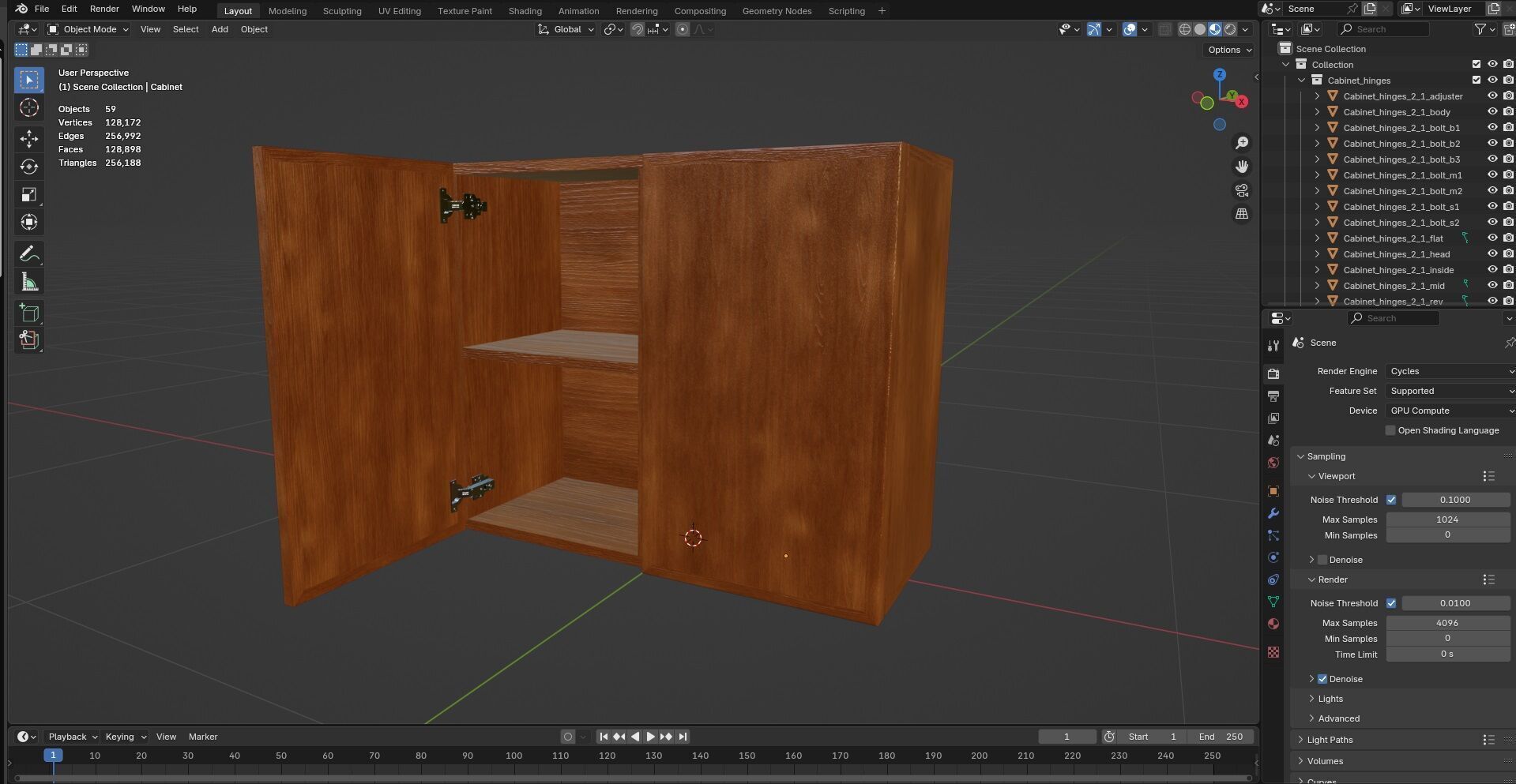The image size is (1516, 784).
Task: Open the Object Mode dropdown
Action: [x=88, y=29]
